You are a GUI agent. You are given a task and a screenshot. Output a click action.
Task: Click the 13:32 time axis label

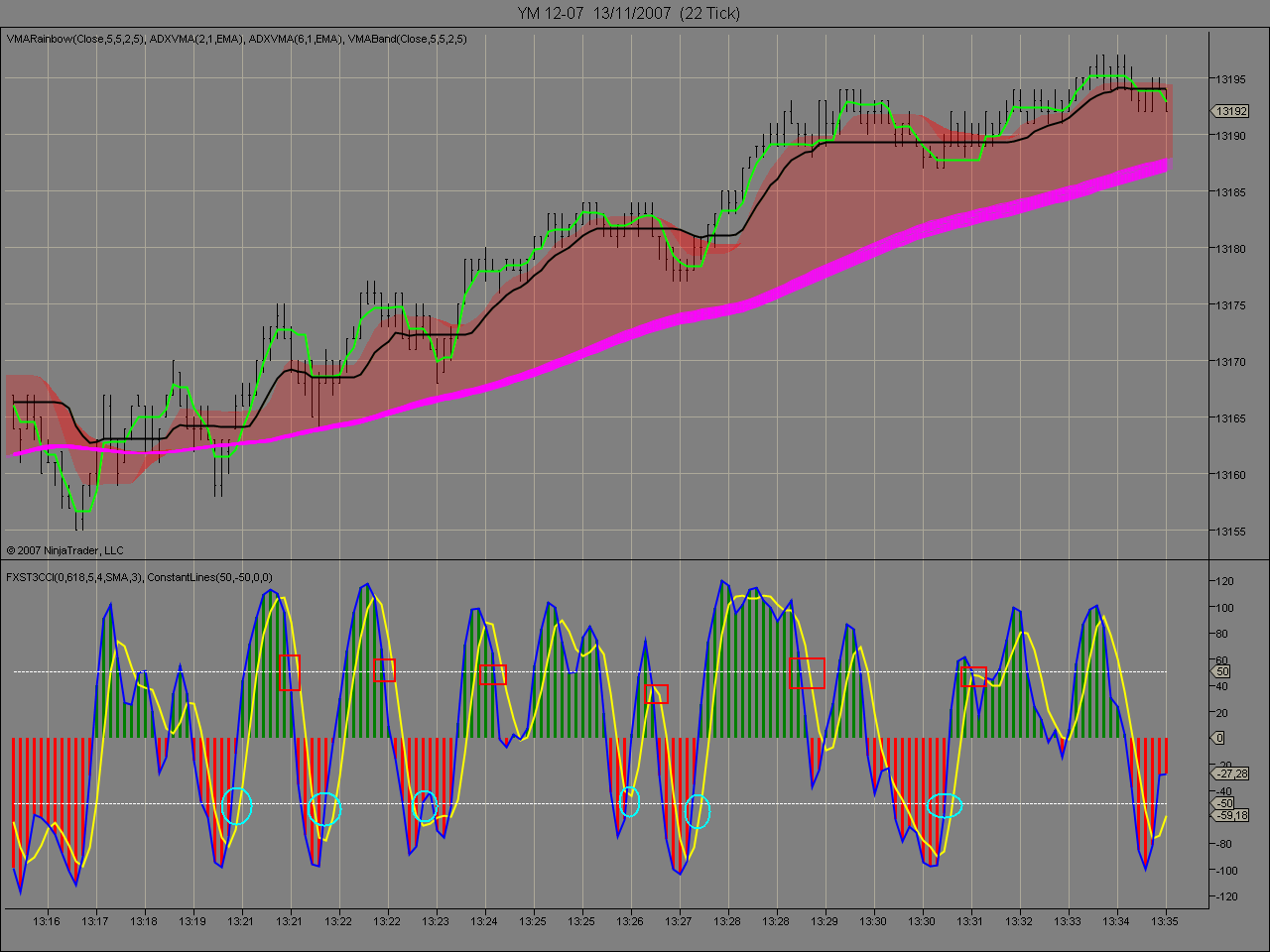1019,921
